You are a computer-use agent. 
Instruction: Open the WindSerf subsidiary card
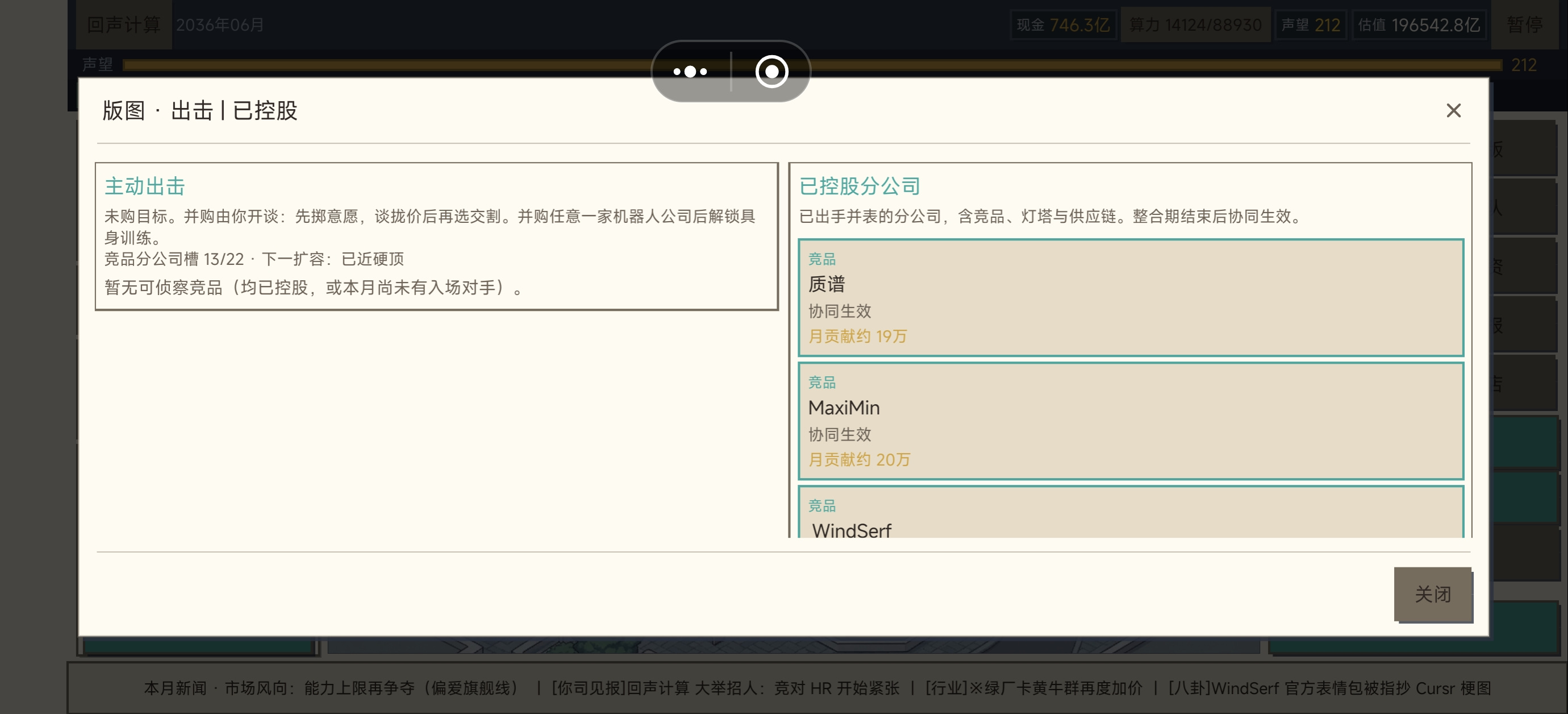pos(1131,512)
